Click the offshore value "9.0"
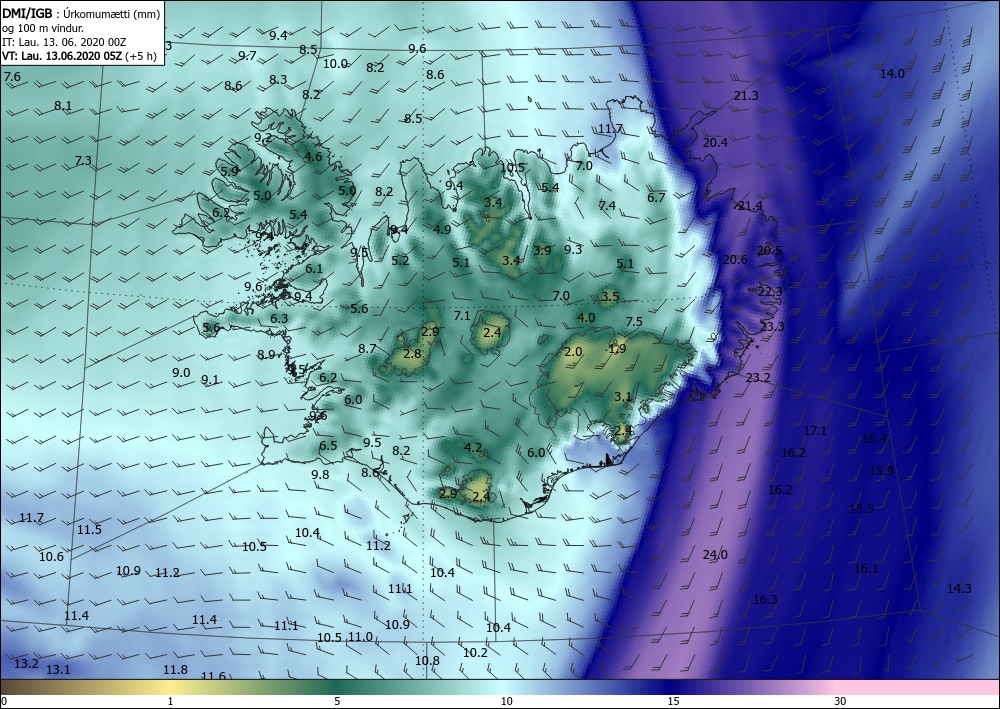The image size is (1000, 709). (181, 373)
